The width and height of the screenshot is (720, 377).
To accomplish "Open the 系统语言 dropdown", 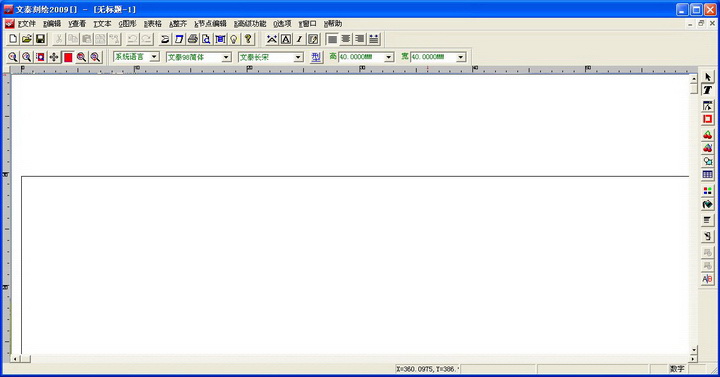I will (x=155, y=57).
